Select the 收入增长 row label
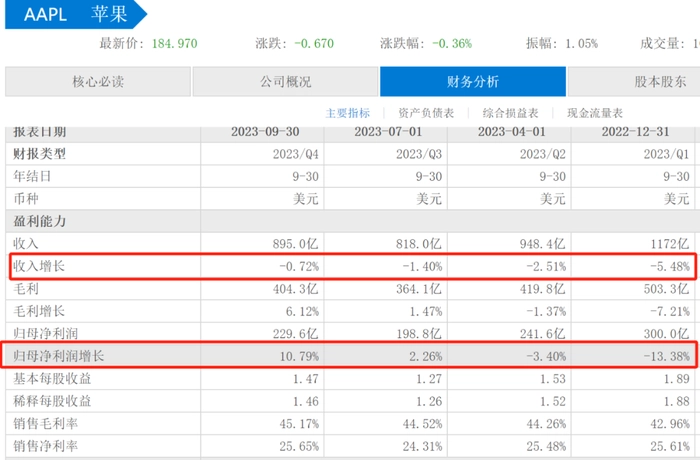 pyautogui.click(x=40, y=266)
